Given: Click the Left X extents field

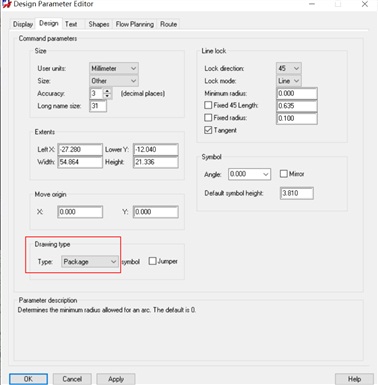Looking at the screenshot, I should coord(80,150).
